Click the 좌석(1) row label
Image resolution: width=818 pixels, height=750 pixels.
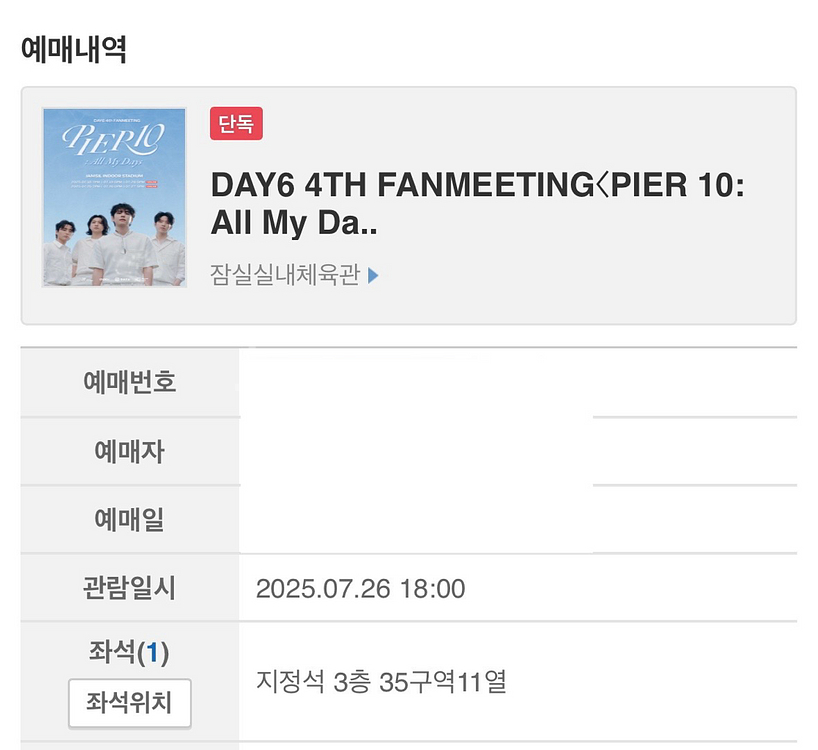pyautogui.click(x=129, y=652)
